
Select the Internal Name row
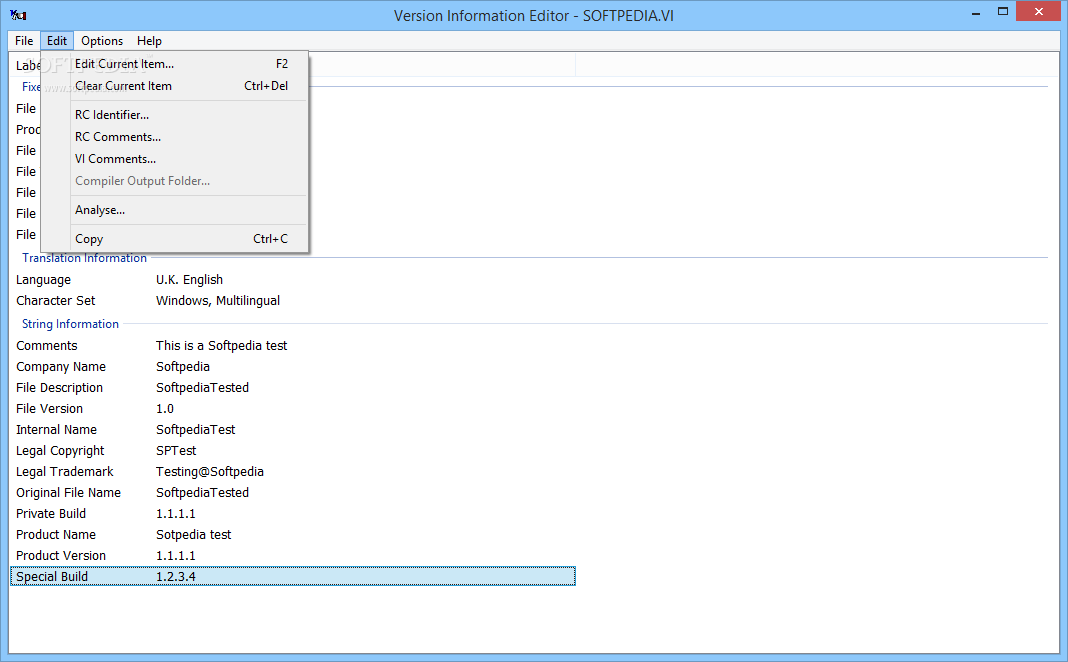tap(293, 430)
